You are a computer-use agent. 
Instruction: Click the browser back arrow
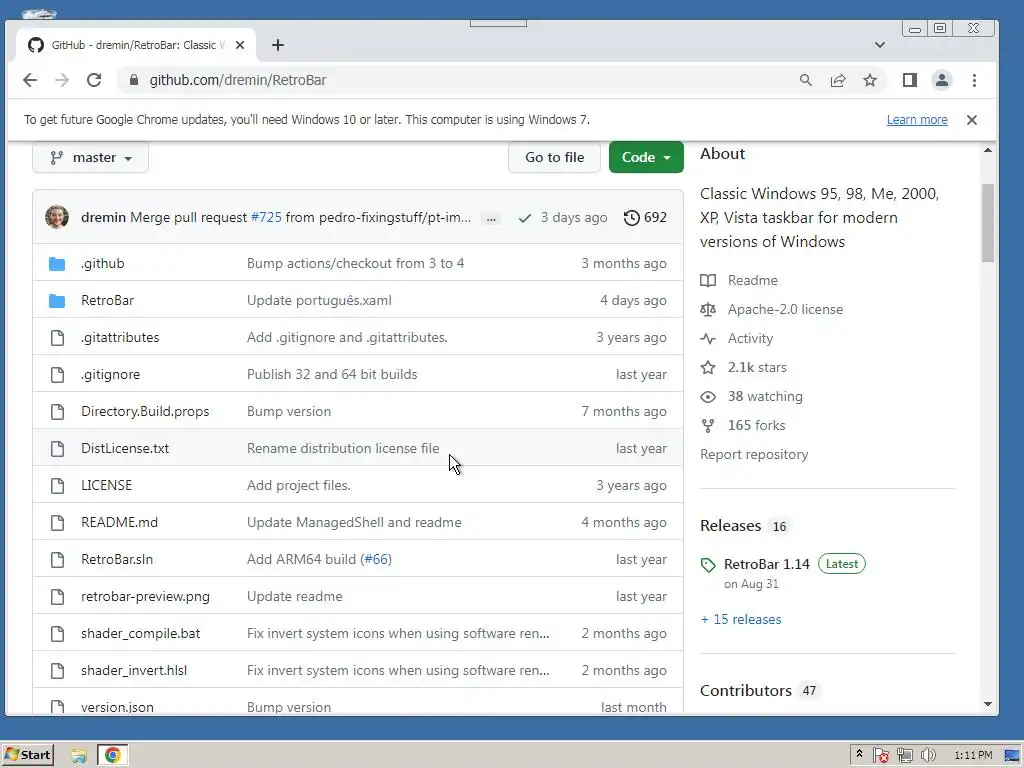tap(30, 80)
